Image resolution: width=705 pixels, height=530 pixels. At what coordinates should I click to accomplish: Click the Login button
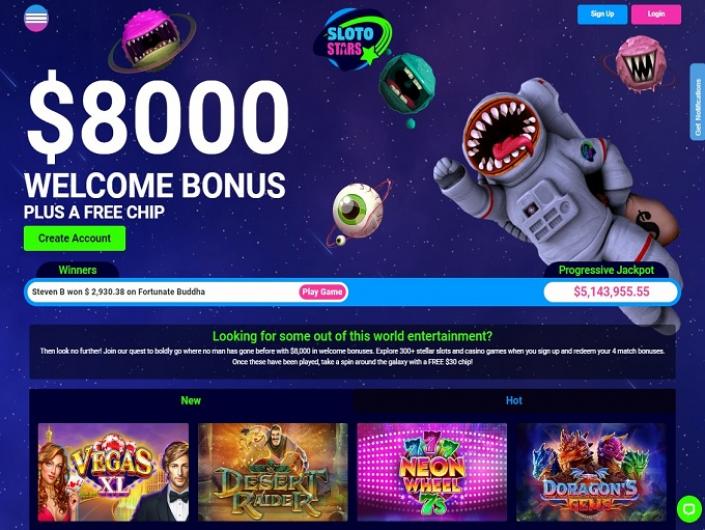656,14
